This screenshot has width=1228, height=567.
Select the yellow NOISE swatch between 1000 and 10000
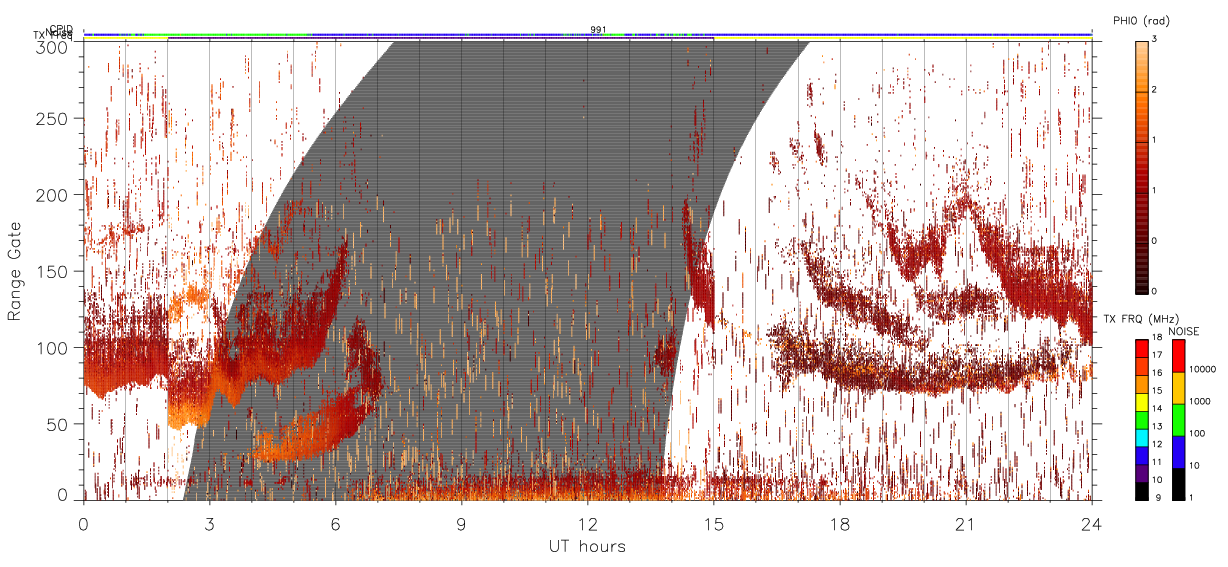click(x=1179, y=388)
